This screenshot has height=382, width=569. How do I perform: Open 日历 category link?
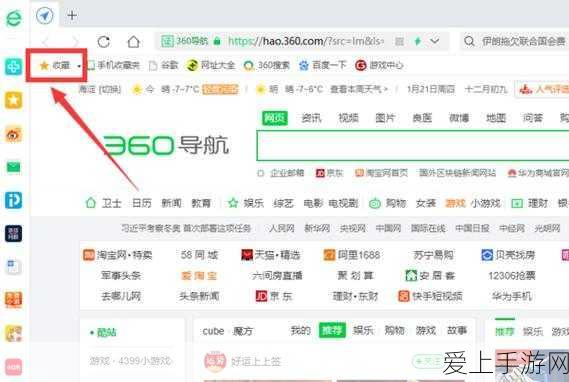pos(142,203)
